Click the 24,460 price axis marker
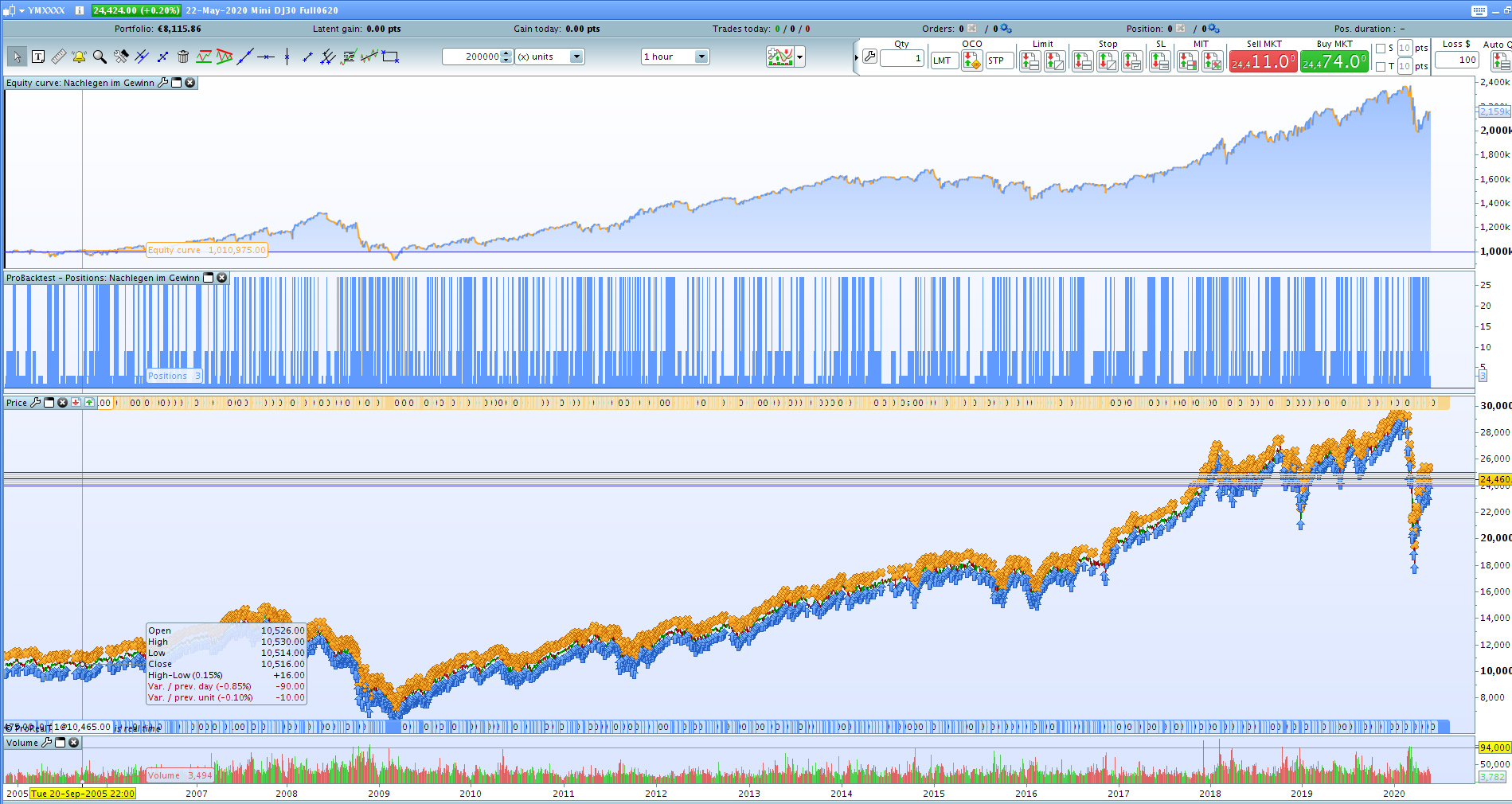Image resolution: width=1512 pixels, height=804 pixels. tap(1494, 479)
